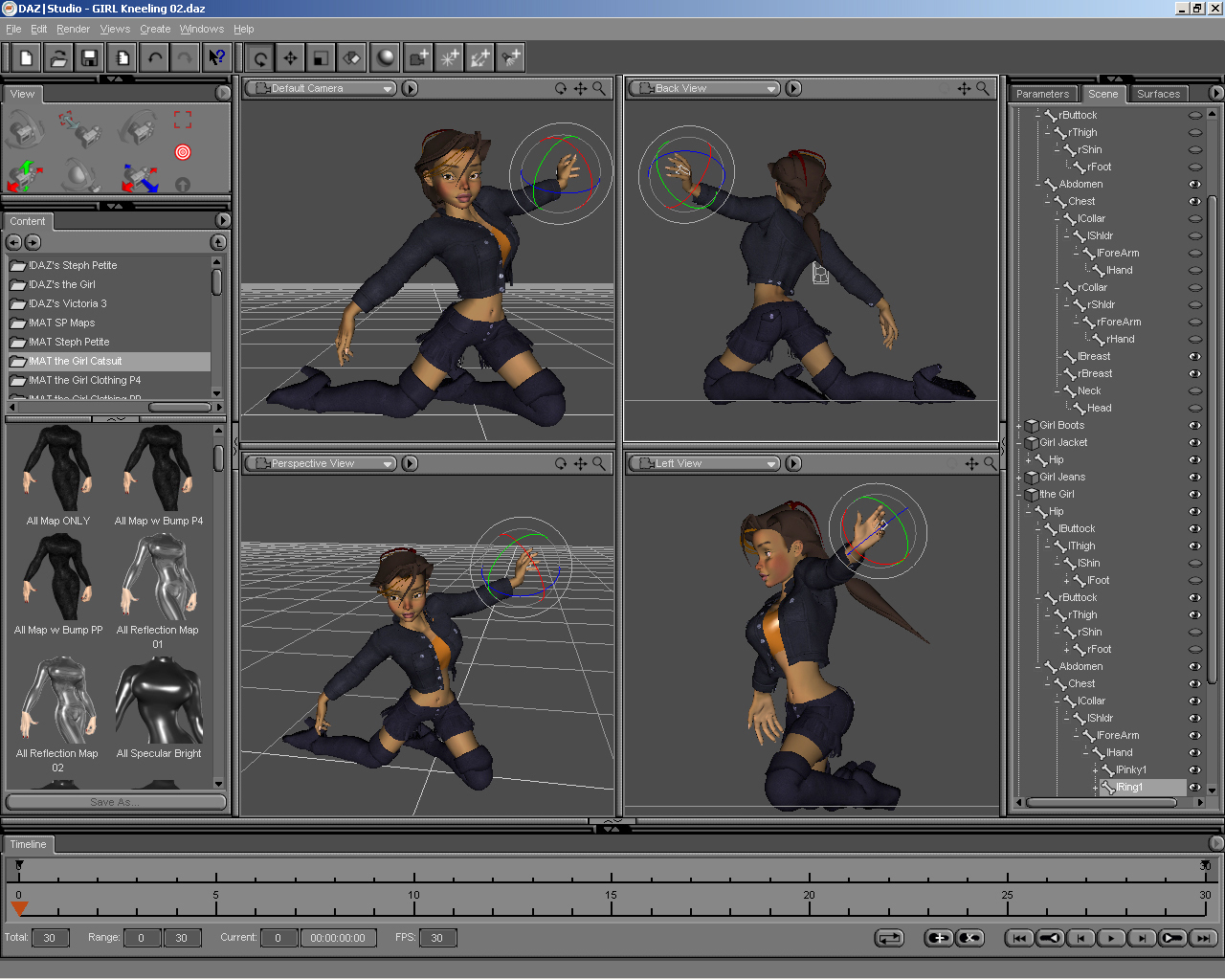Viewport: 1225px width, 980px height.
Task: Select the Rotate tool in the toolbar
Action: click(x=259, y=58)
